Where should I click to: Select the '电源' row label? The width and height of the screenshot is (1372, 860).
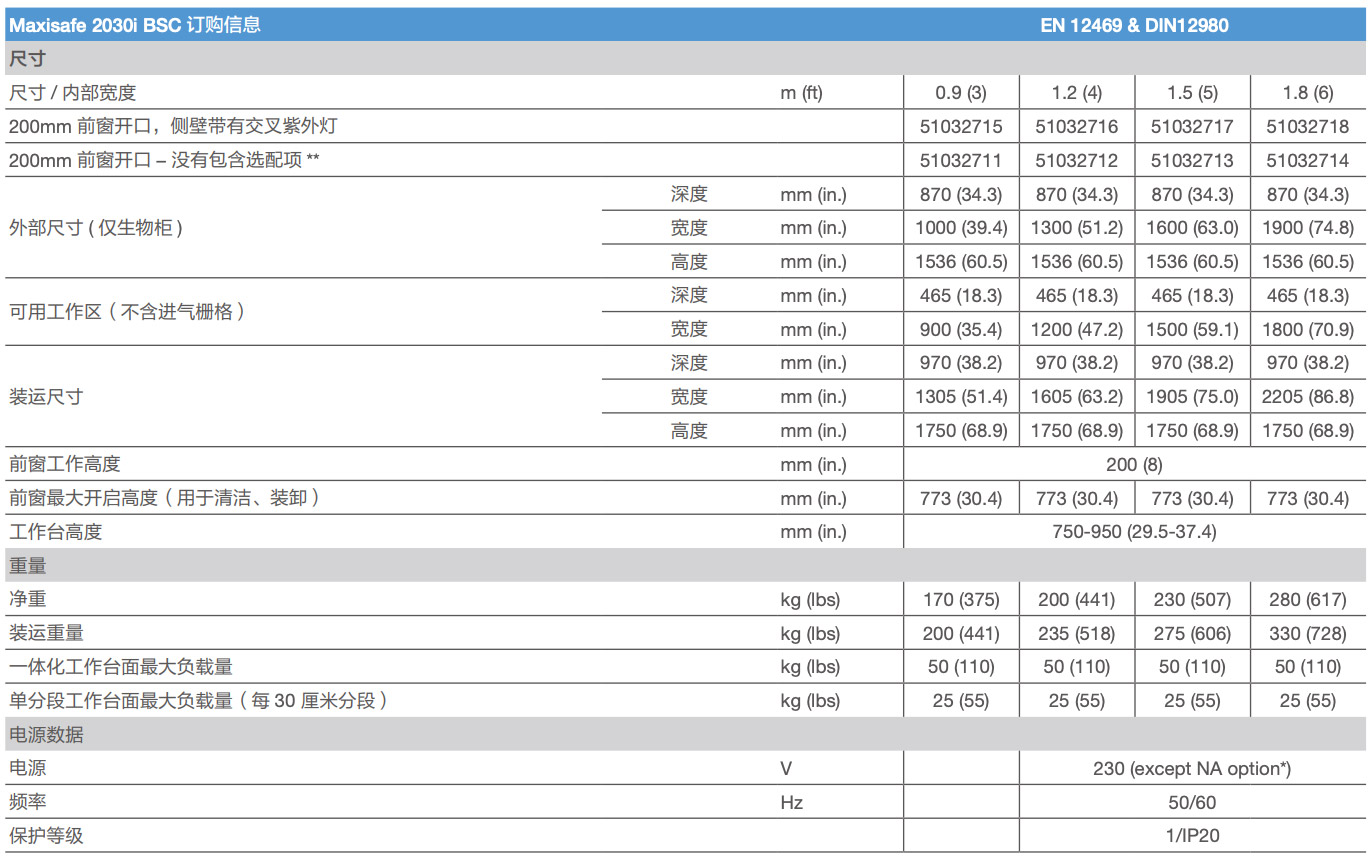coord(28,769)
